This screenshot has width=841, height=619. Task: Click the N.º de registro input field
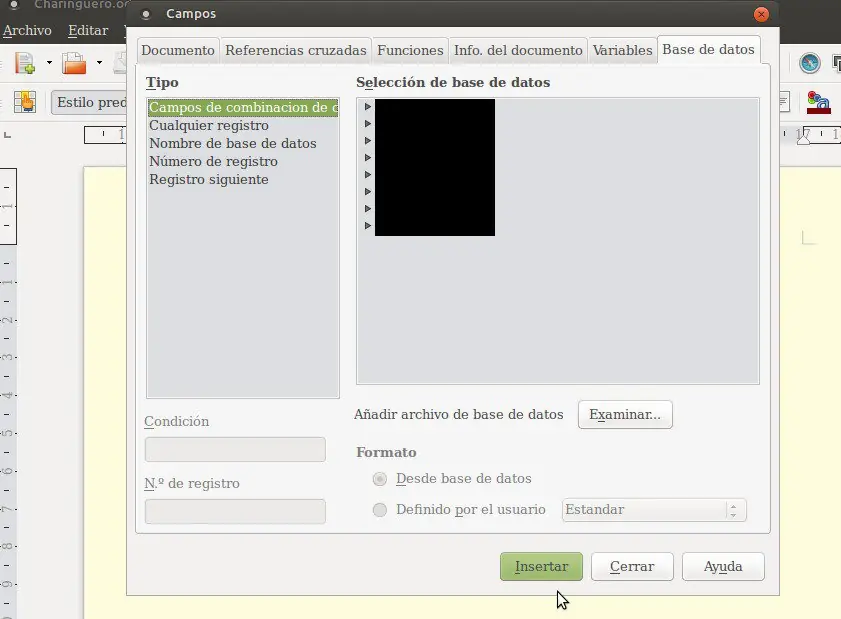(x=235, y=511)
